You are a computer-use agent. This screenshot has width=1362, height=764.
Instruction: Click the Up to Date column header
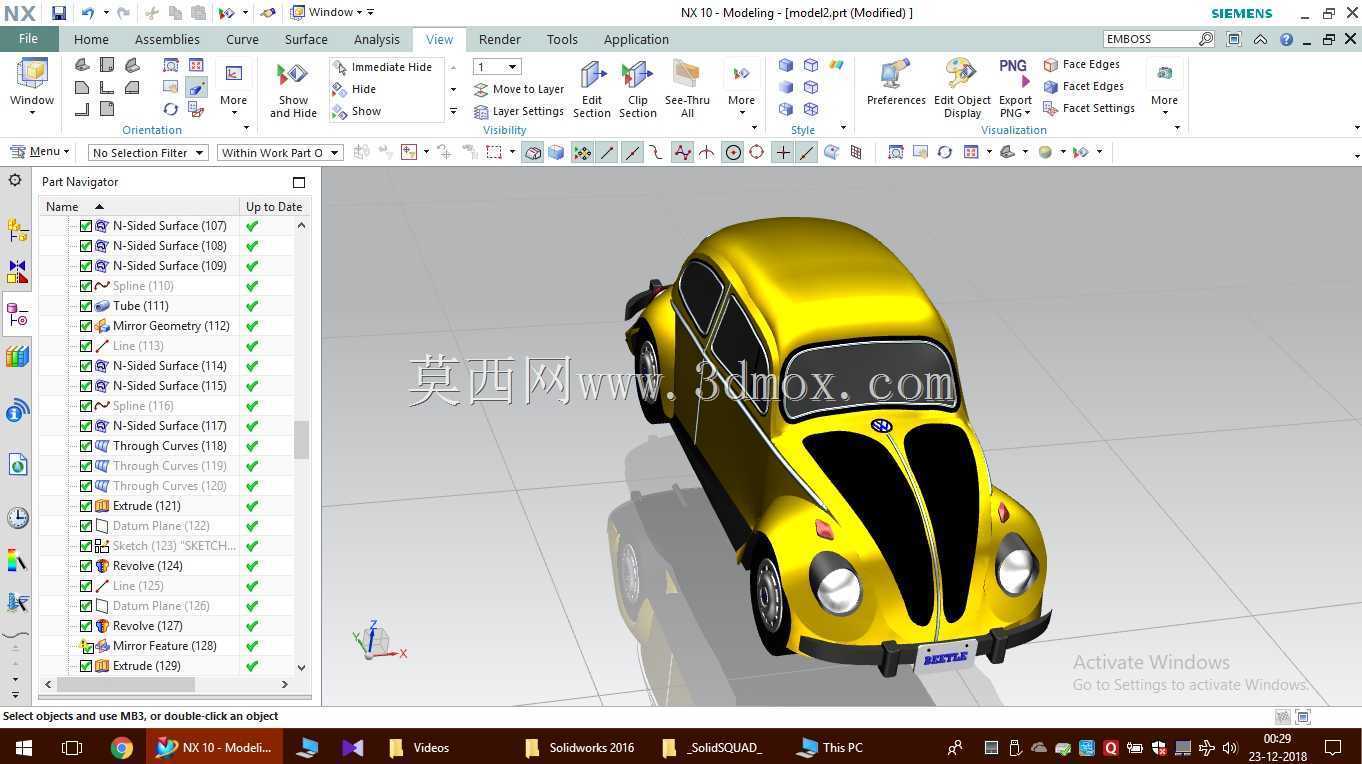[x=274, y=206]
